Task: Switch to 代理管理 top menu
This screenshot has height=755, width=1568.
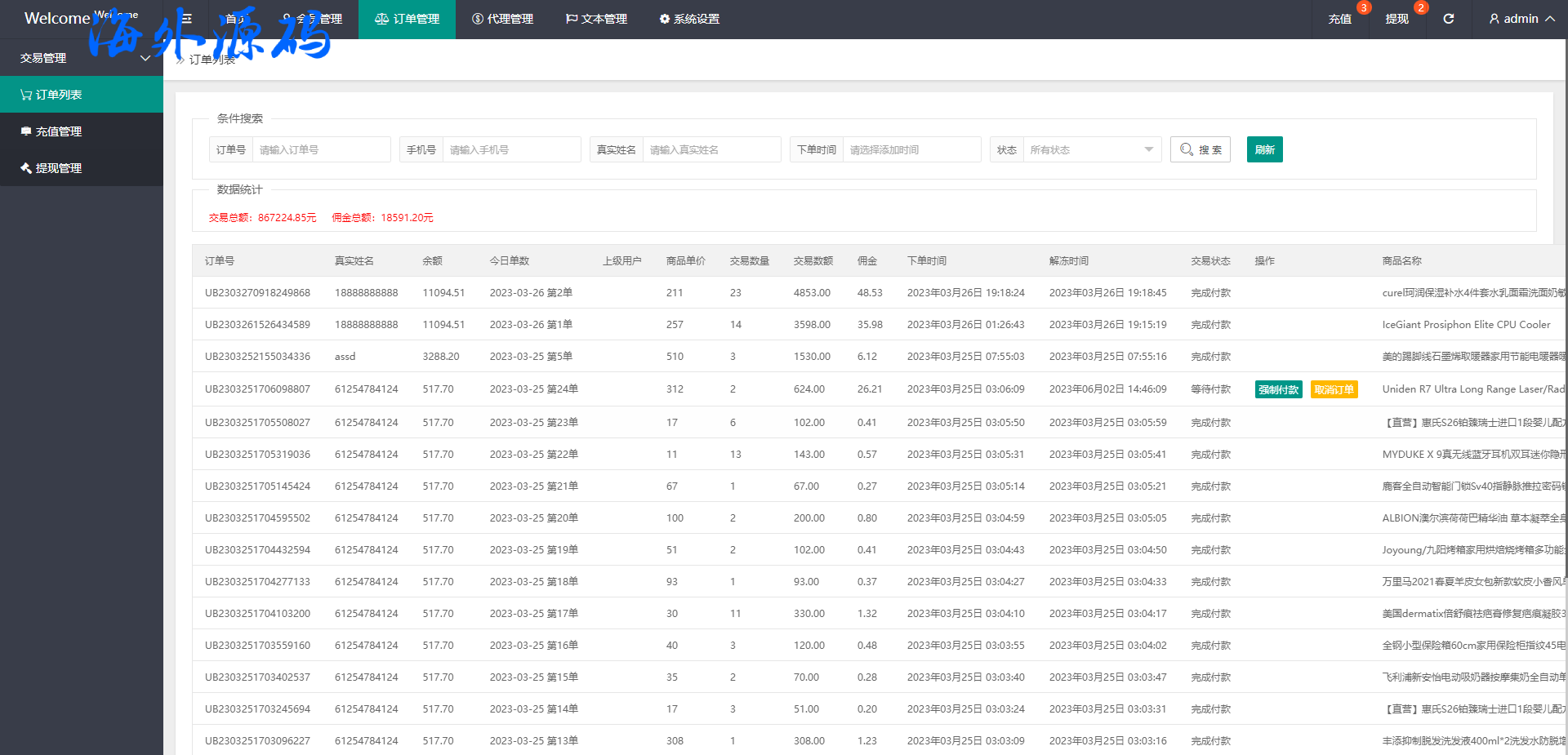Action: point(502,19)
